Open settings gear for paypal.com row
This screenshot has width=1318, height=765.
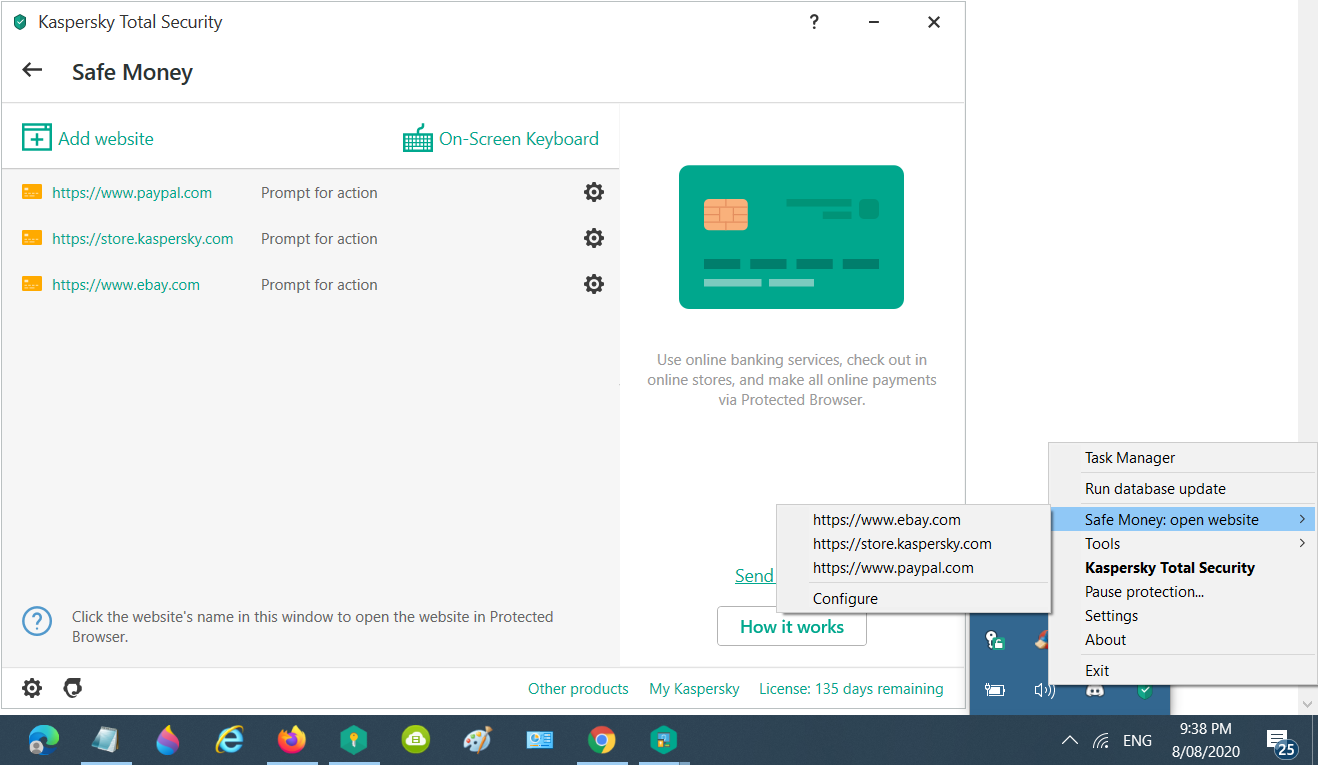coord(594,192)
